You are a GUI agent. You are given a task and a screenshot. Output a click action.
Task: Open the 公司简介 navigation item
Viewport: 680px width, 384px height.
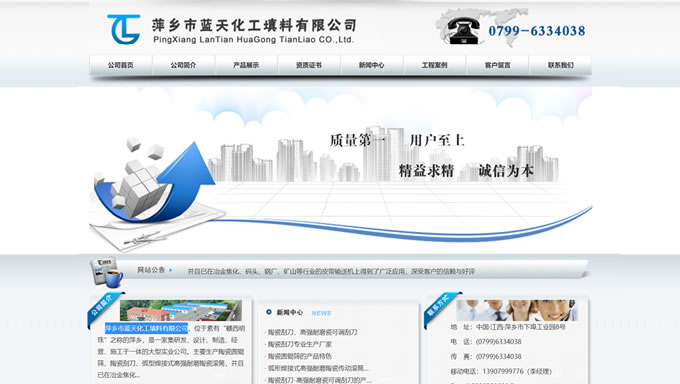pyautogui.click(x=183, y=65)
